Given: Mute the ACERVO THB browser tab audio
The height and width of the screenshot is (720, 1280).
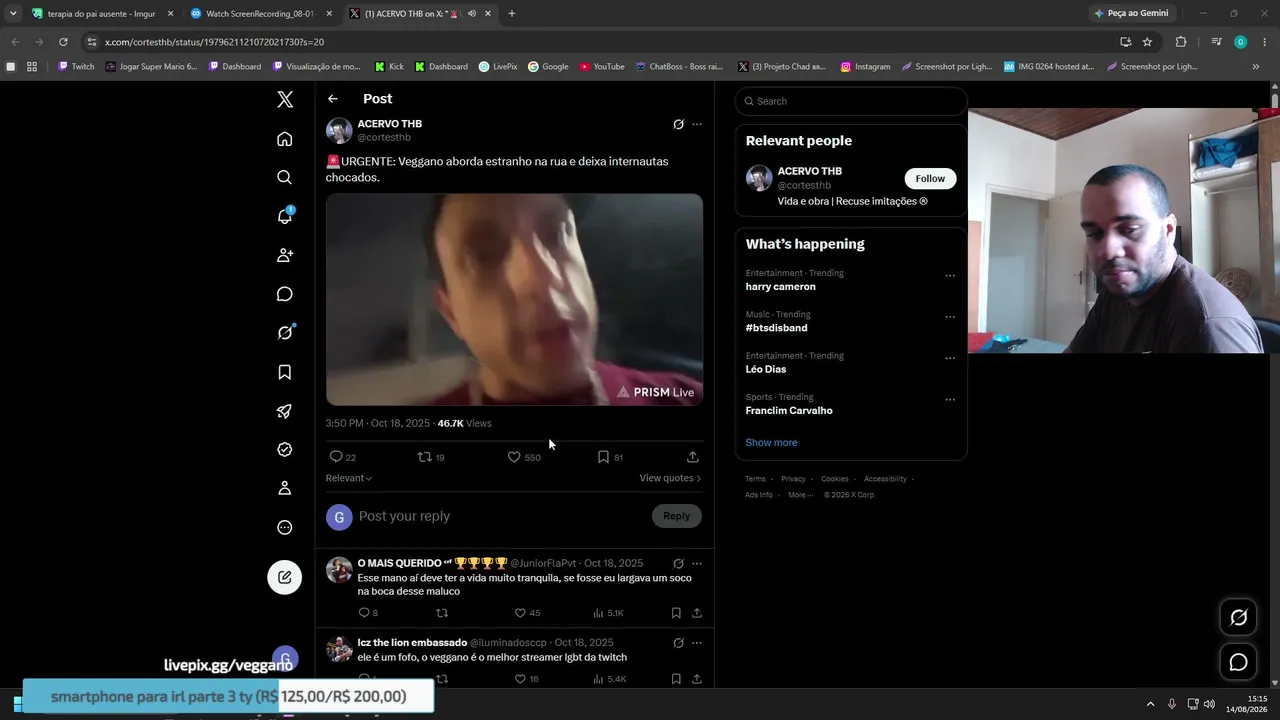Looking at the screenshot, I should point(471,14).
